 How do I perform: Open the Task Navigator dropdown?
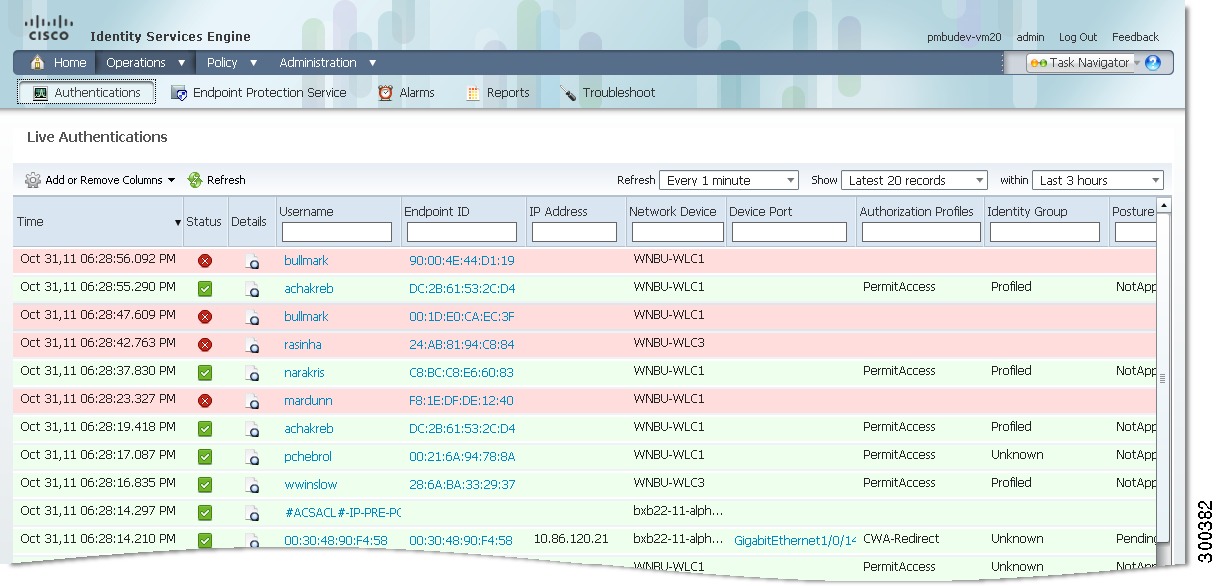(x=1084, y=62)
